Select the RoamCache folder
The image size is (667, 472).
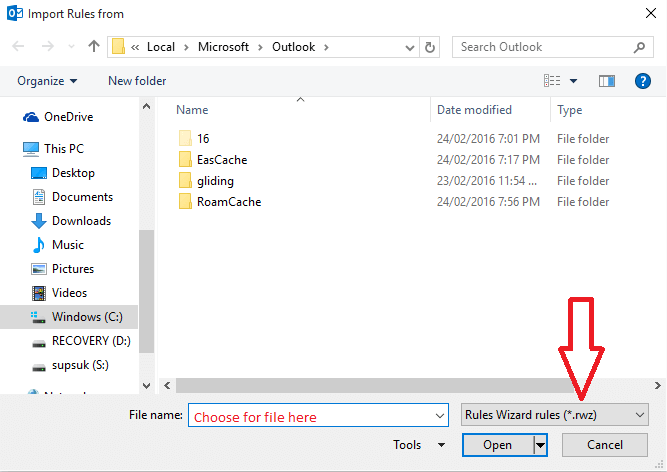[x=229, y=202]
